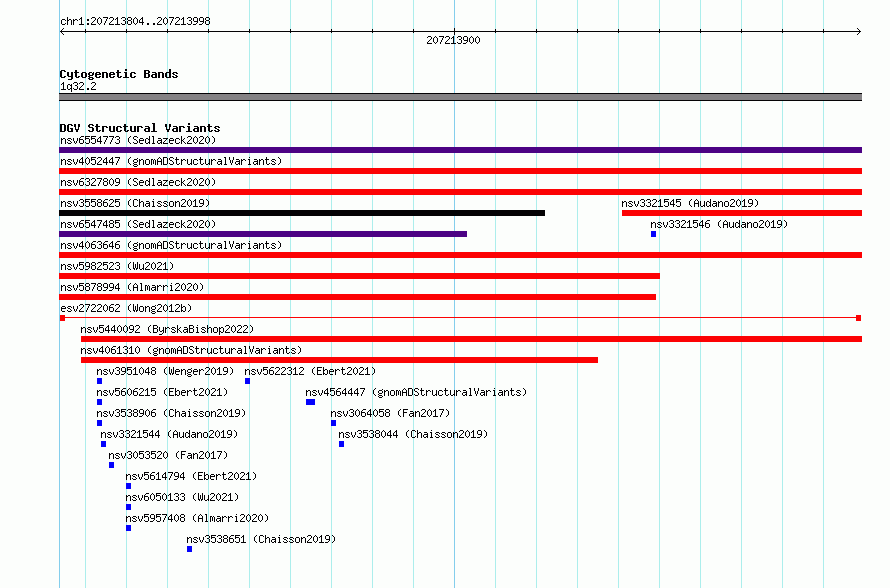
Task: Open the nsv3951048 (Wenger2019) label
Action: (x=165, y=371)
